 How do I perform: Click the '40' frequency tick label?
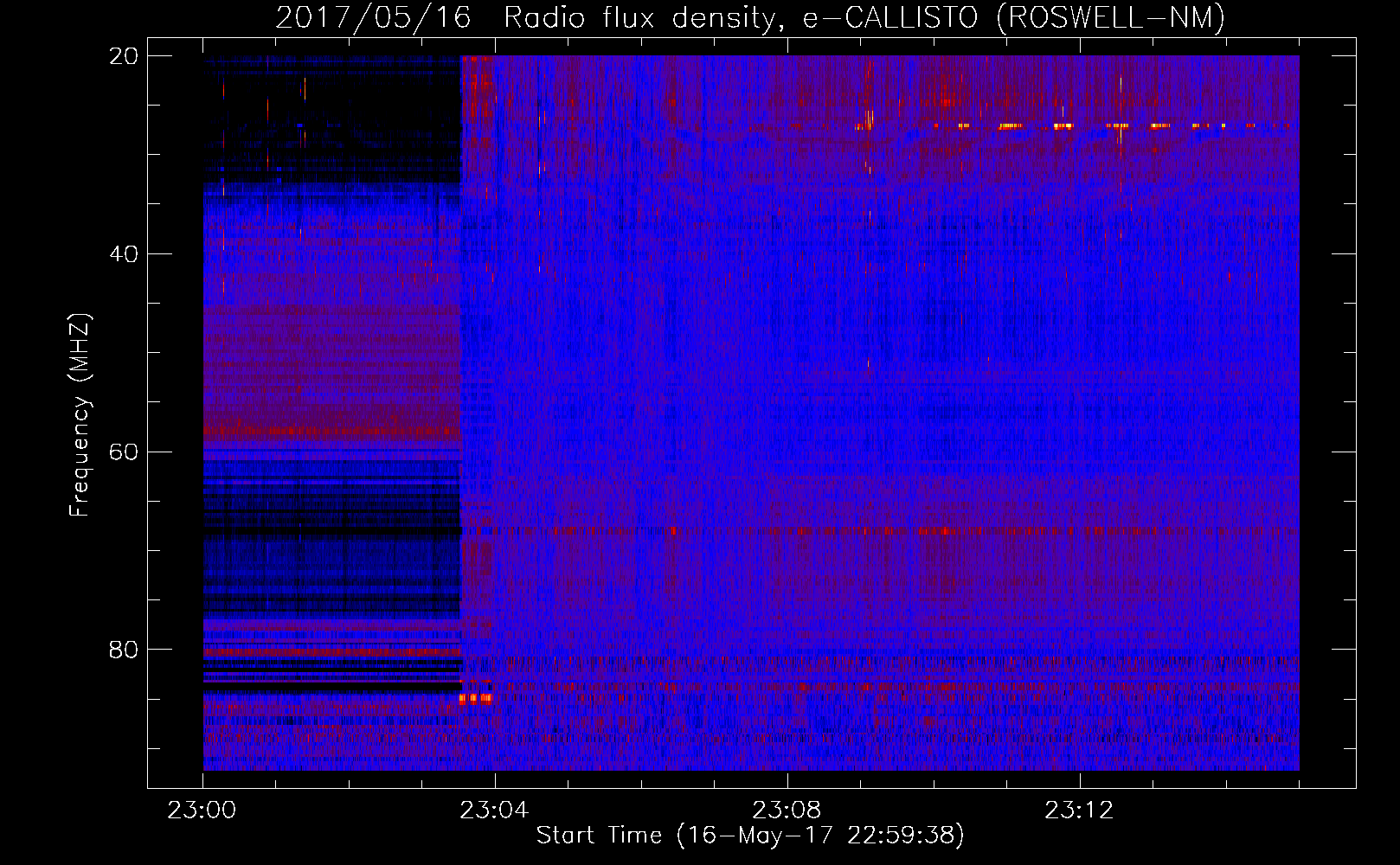[124, 254]
